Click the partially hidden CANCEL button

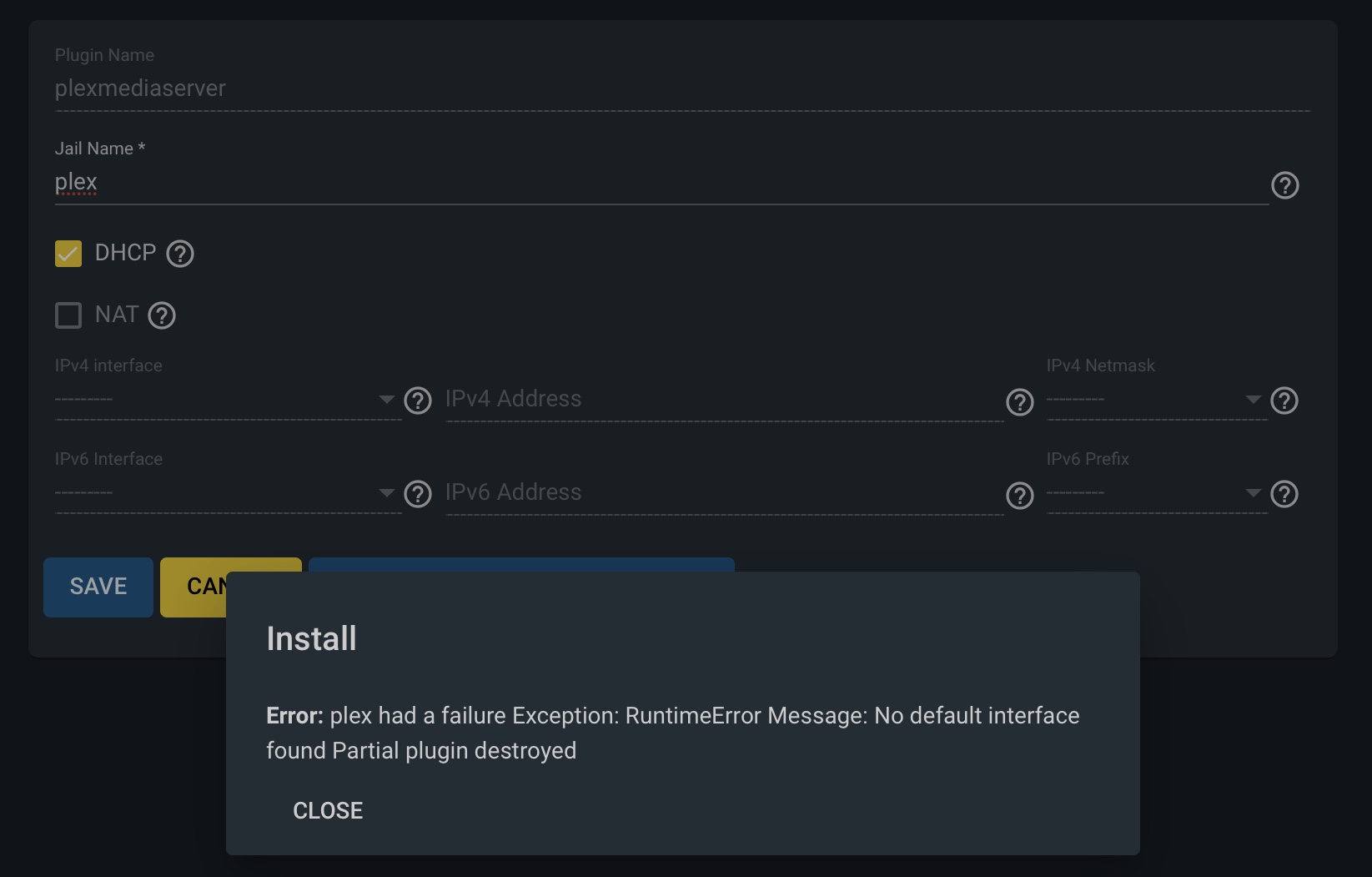[193, 587]
